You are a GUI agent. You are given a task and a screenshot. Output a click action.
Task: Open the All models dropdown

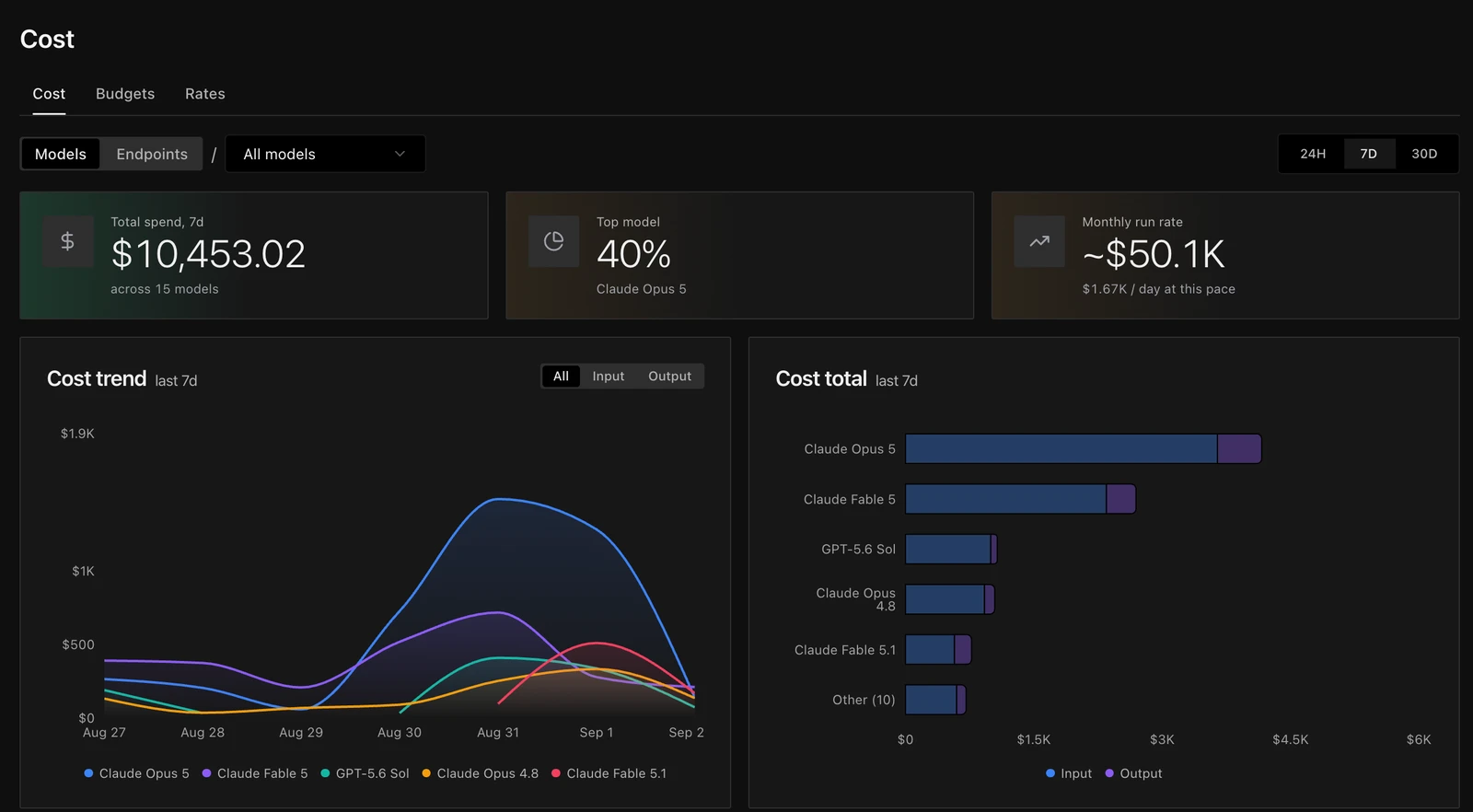(325, 154)
